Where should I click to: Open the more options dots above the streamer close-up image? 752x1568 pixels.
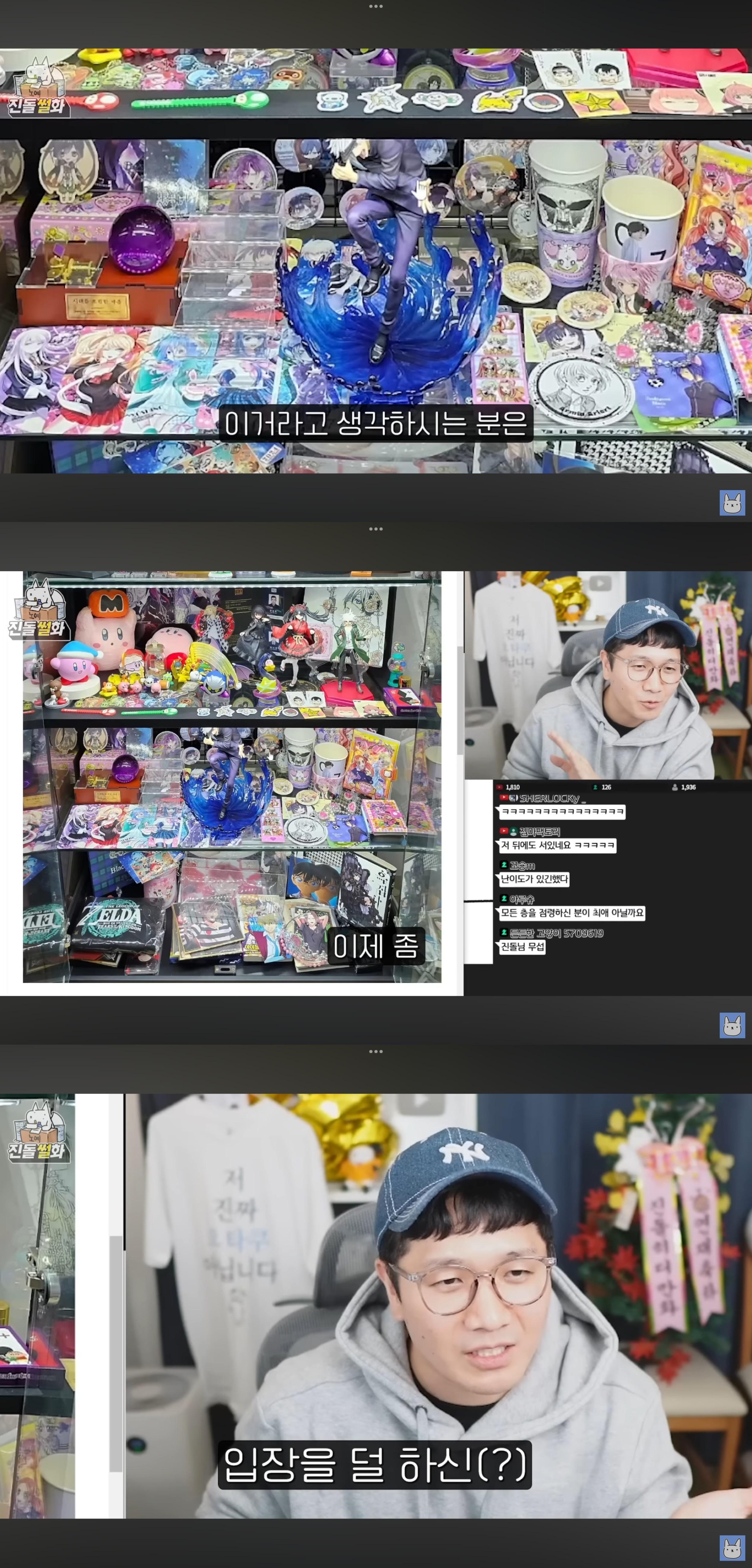(x=376, y=1051)
